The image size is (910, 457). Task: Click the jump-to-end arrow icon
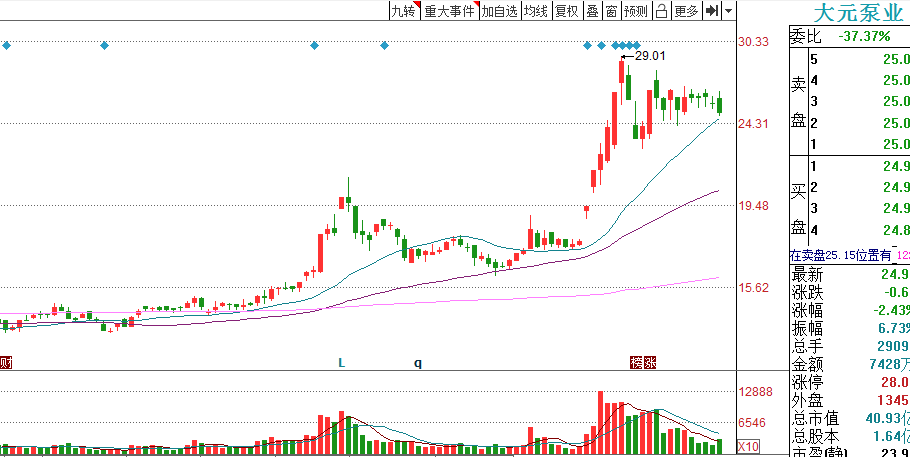[x=712, y=10]
